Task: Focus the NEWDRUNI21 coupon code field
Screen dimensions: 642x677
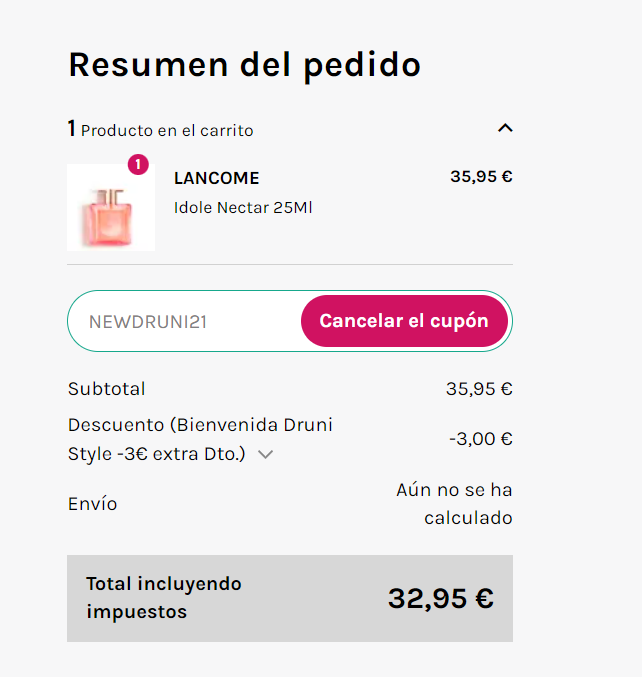Action: coord(180,321)
